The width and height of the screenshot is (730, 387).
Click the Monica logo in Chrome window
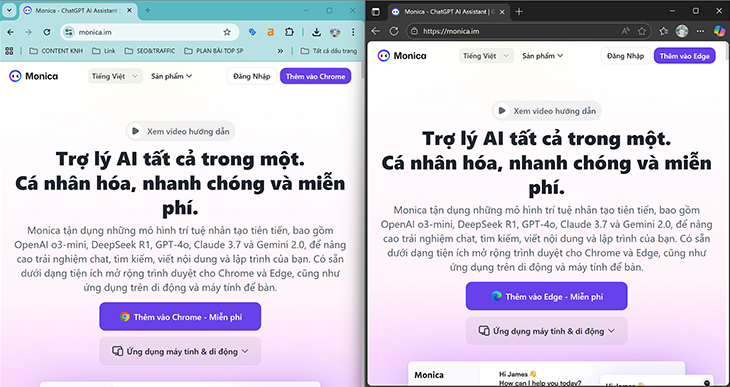(34, 76)
